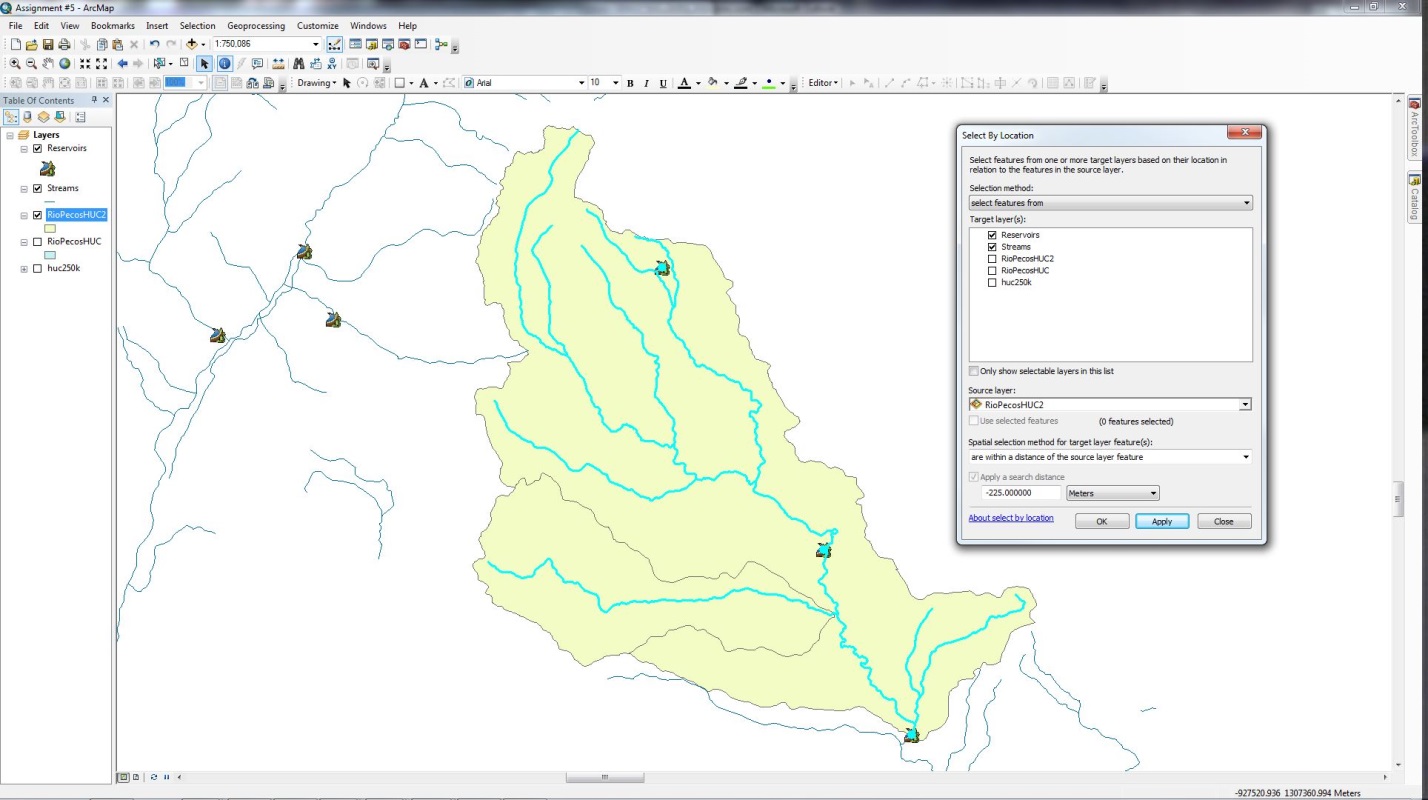Image resolution: width=1428 pixels, height=800 pixels.
Task: Open the Geoprocessing menu
Action: 256,25
